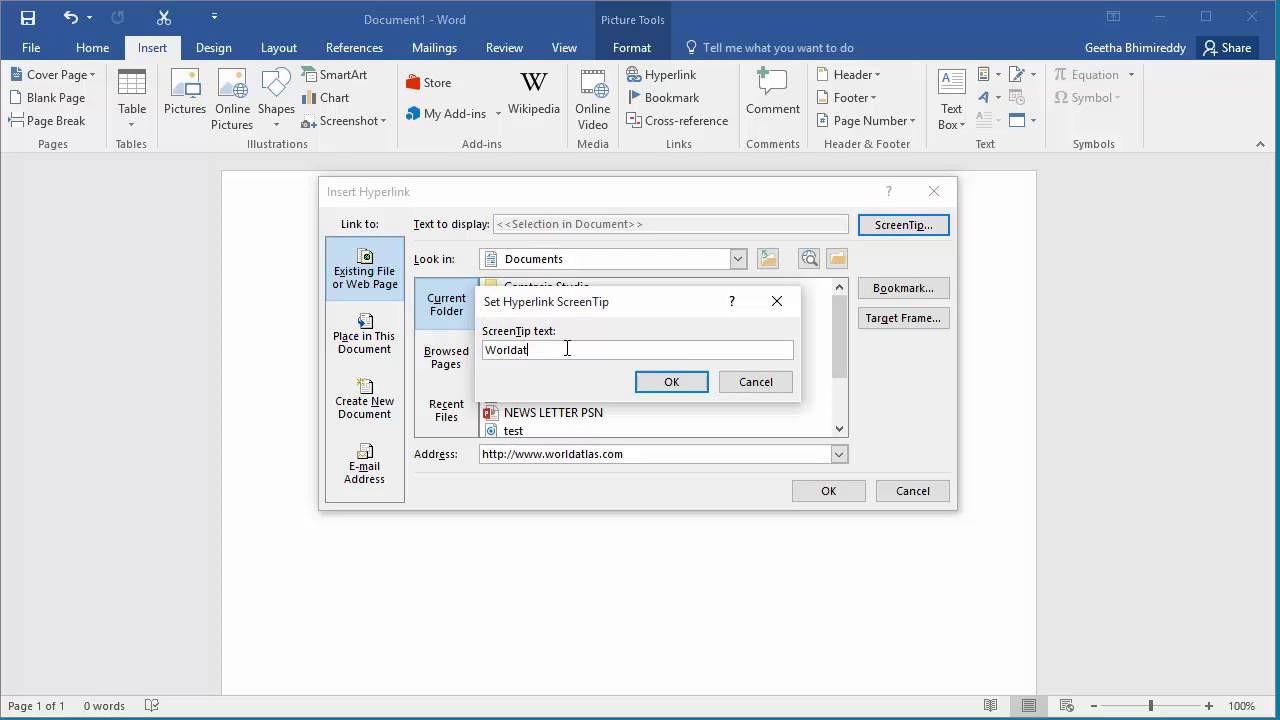Insert a Page Break
This screenshot has height=720, width=1280.
tap(48, 121)
